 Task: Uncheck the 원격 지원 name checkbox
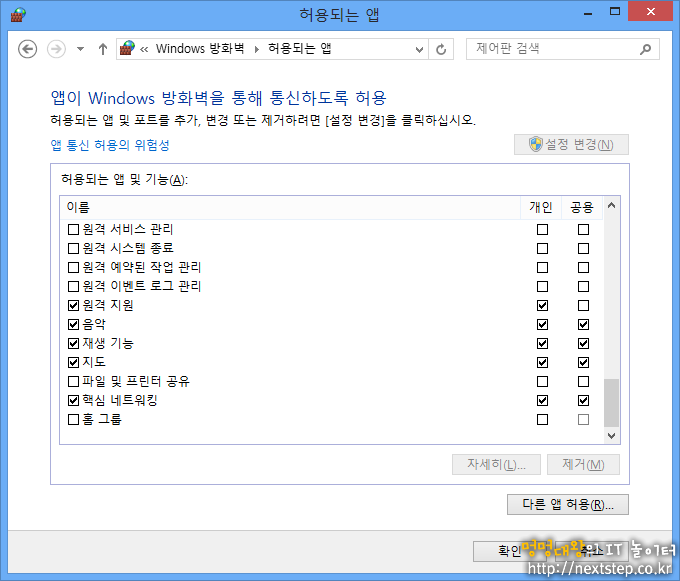pos(73,306)
